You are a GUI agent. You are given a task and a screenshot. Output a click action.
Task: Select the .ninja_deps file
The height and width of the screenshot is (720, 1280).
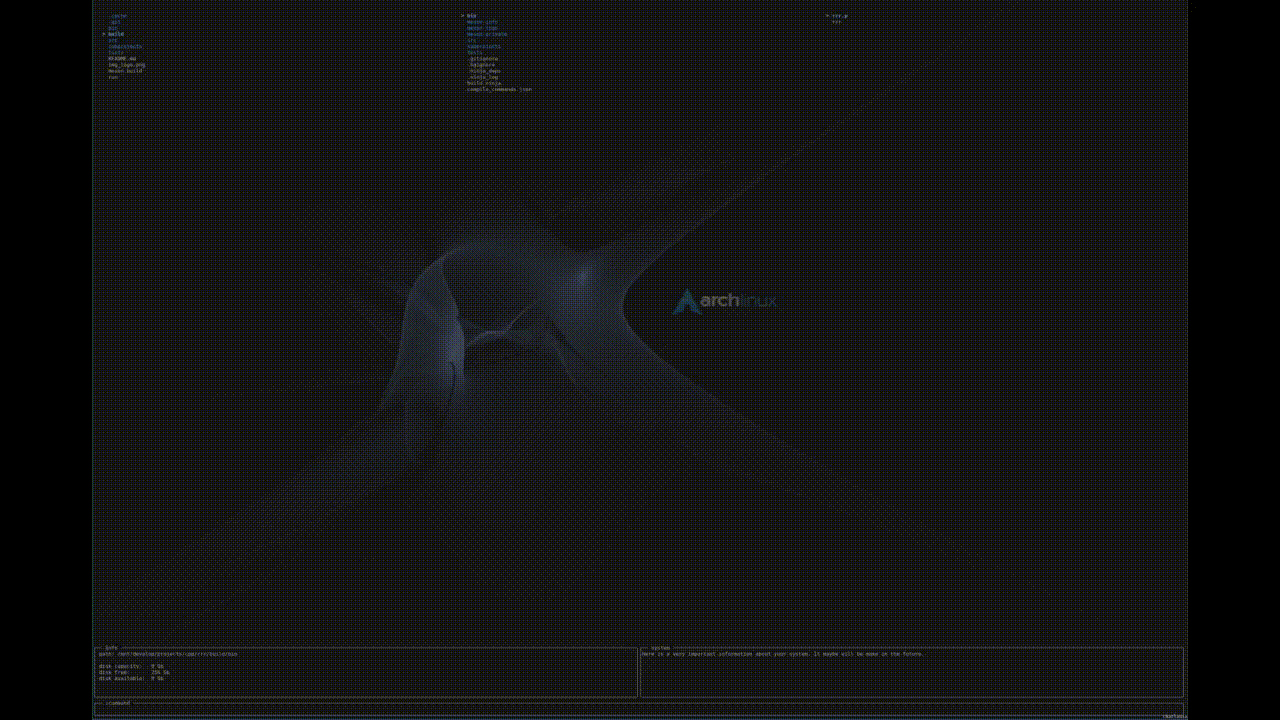click(485, 70)
